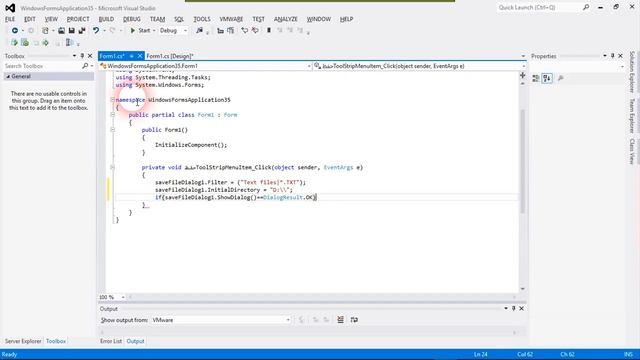640x360 pixels.
Task: Collapse the namespace WindowsFormsApplication35 block
Action: click(112, 100)
